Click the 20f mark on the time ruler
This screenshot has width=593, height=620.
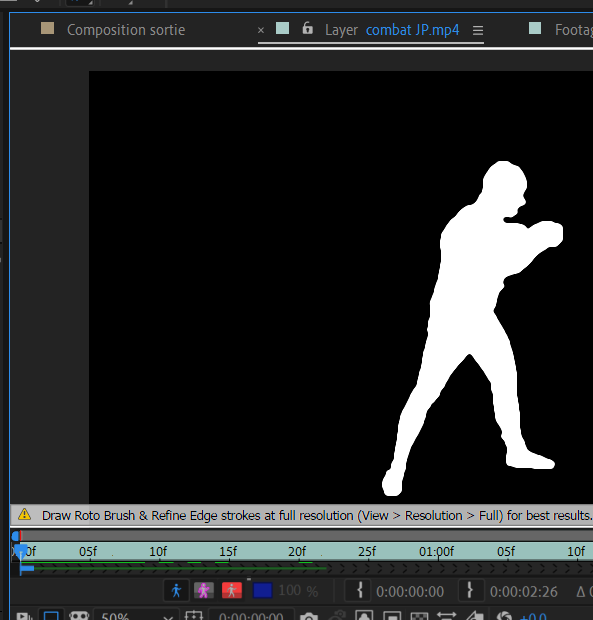click(297, 551)
